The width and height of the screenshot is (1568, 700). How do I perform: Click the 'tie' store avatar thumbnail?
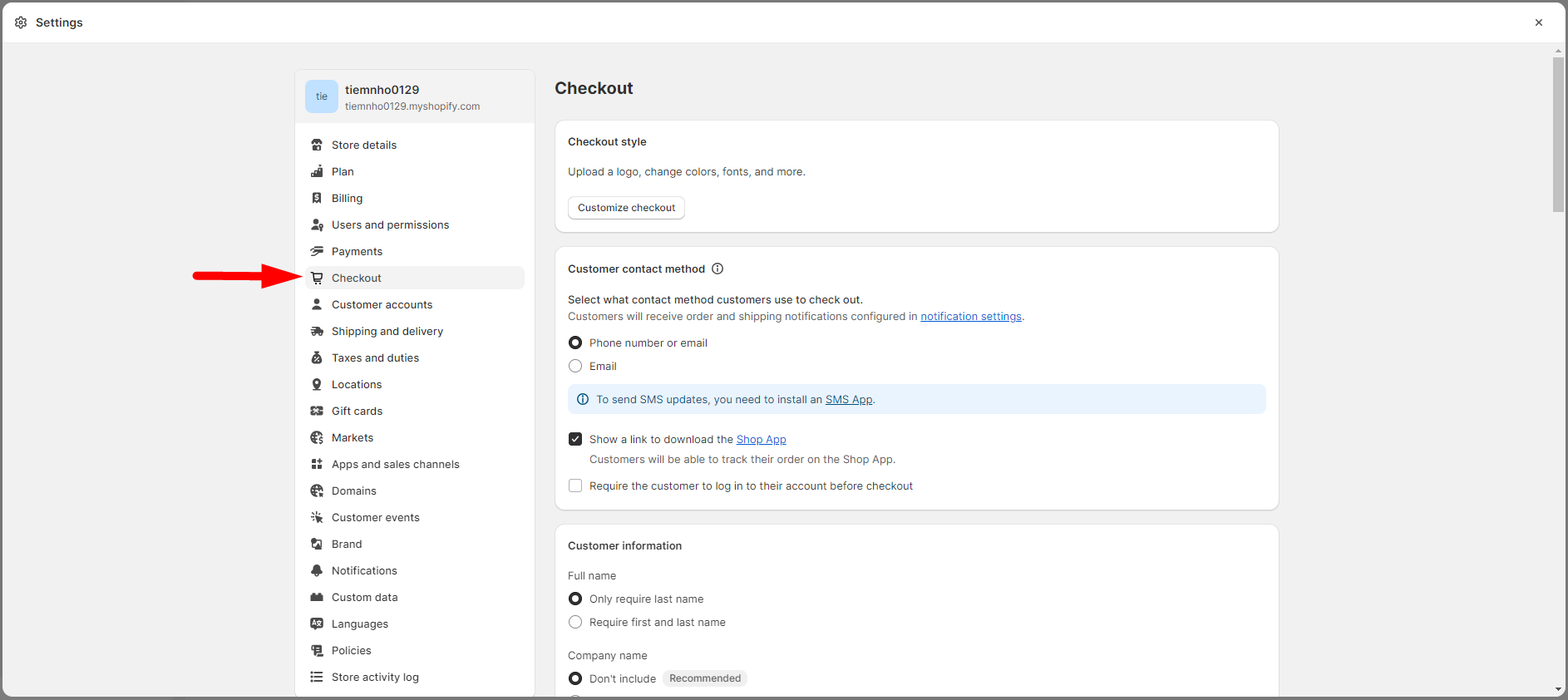[x=322, y=96]
